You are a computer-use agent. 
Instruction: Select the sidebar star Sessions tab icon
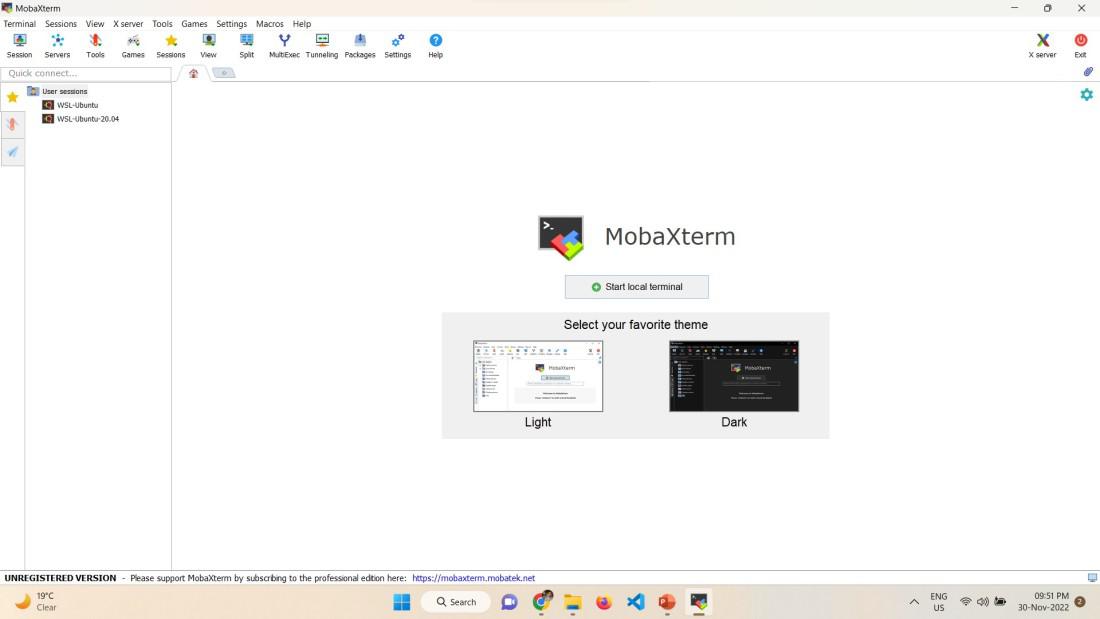click(x=13, y=97)
